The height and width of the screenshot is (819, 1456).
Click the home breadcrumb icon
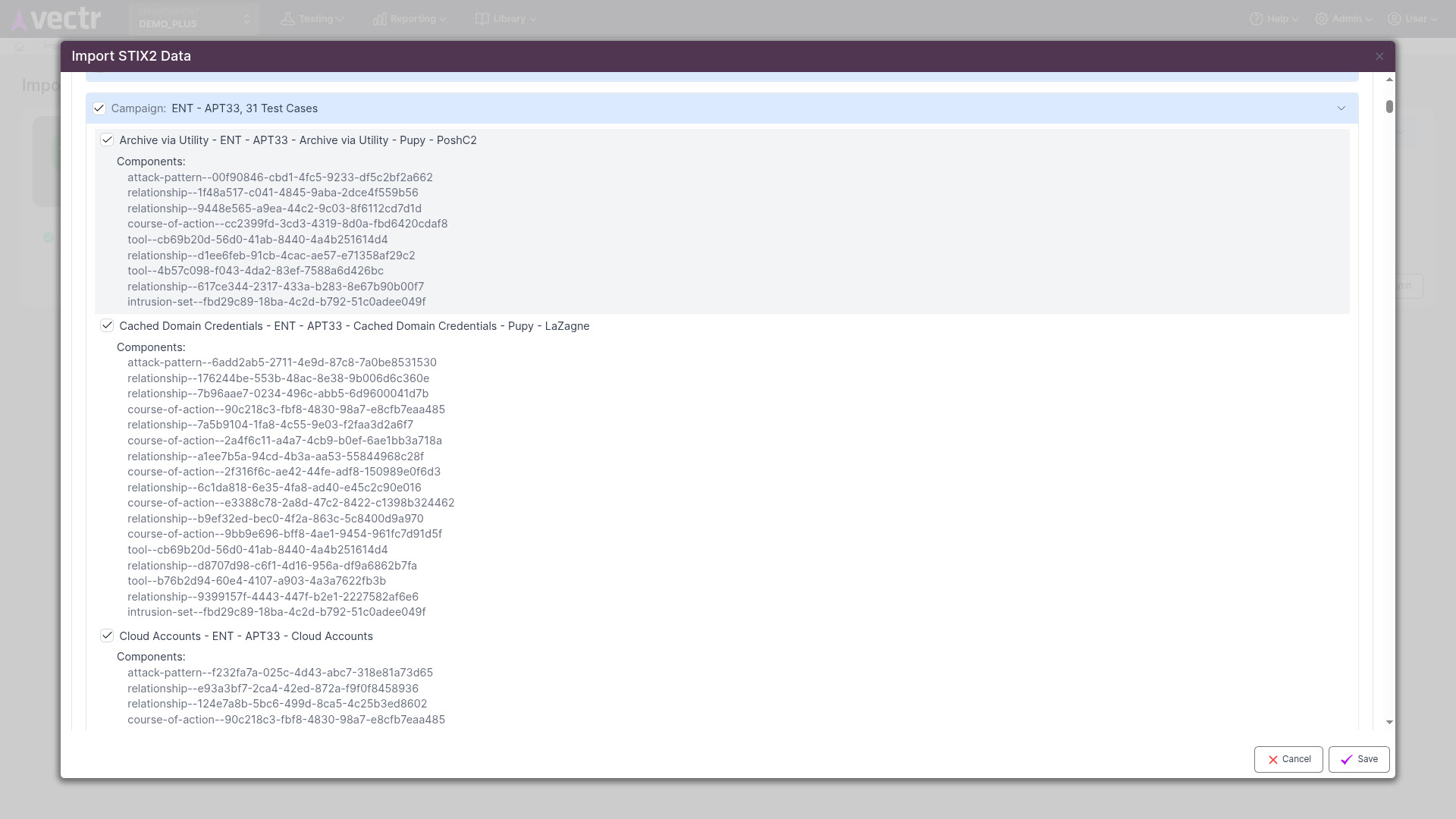click(19, 46)
